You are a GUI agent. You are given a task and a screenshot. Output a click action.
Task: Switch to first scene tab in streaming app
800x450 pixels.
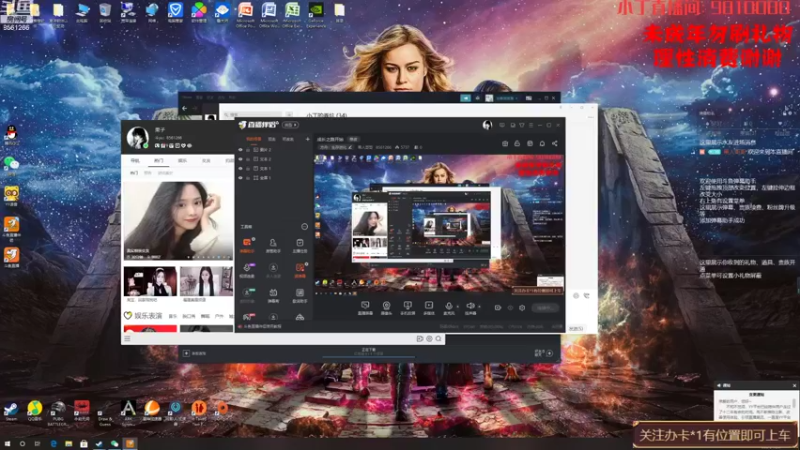point(254,139)
